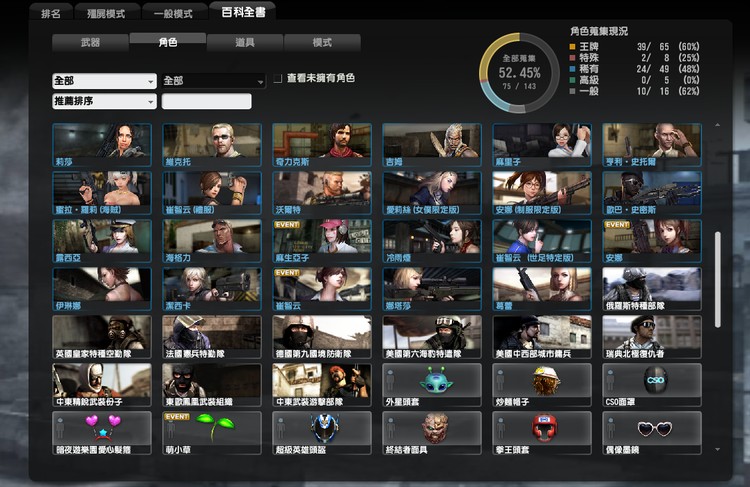Focus the character search input field

pyautogui.click(x=207, y=101)
